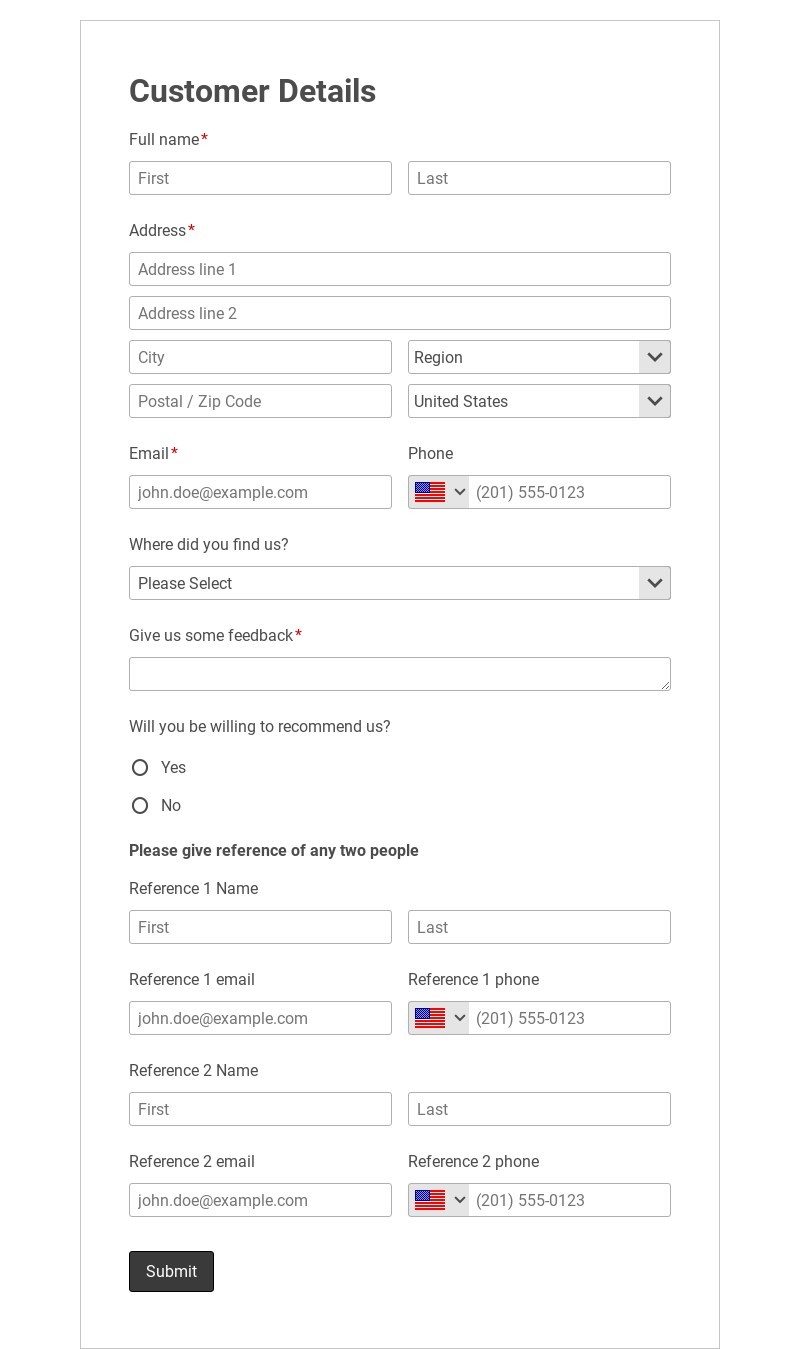Focus the Full name First field
The image size is (800, 1349).
click(260, 178)
